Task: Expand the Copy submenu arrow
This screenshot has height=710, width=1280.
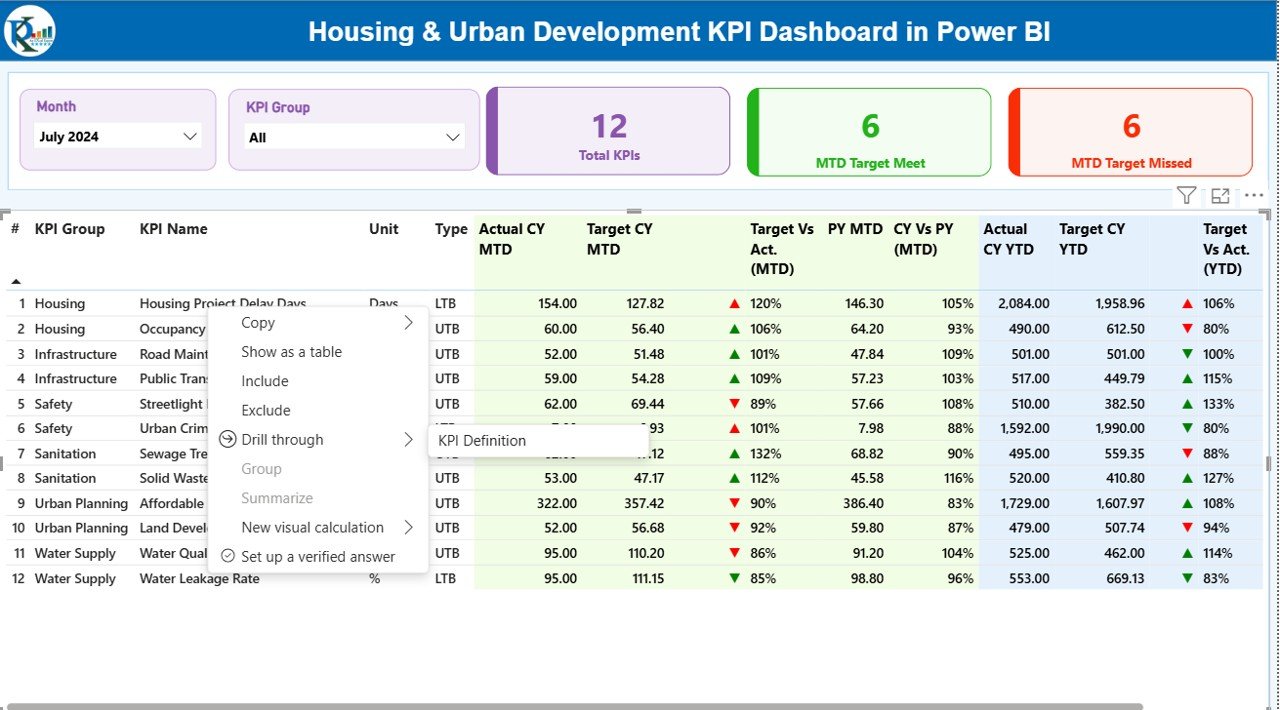Action: [408, 323]
